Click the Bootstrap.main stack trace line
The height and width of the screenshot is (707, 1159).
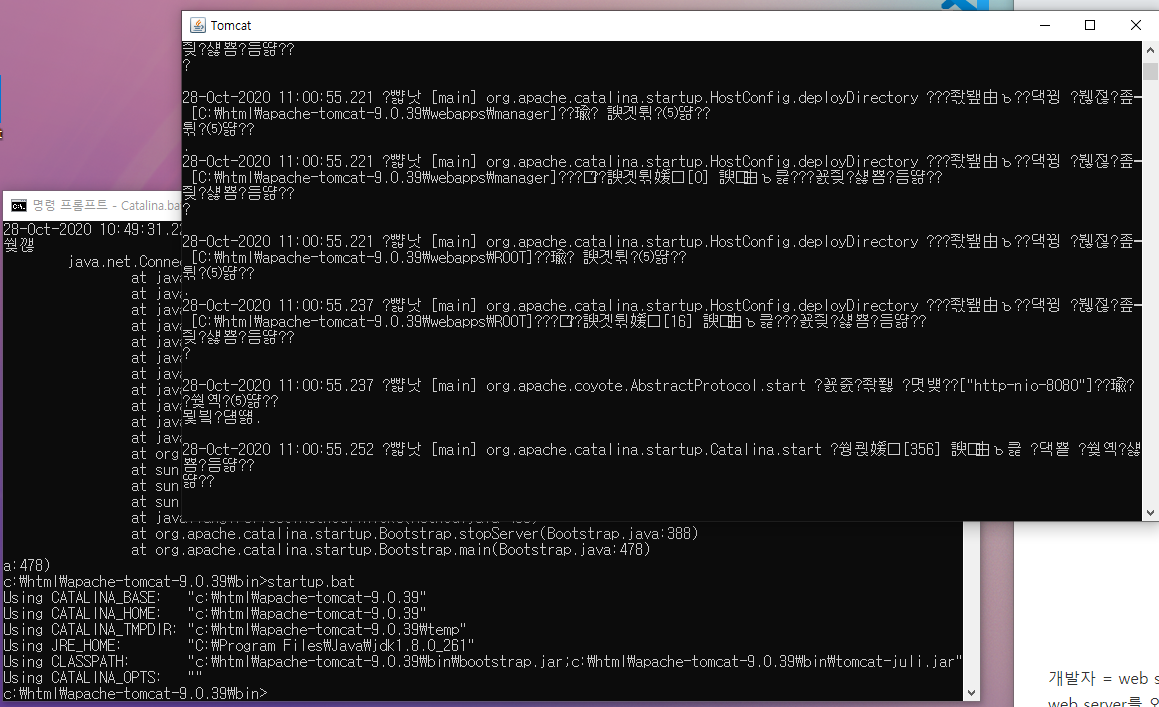tap(391, 549)
